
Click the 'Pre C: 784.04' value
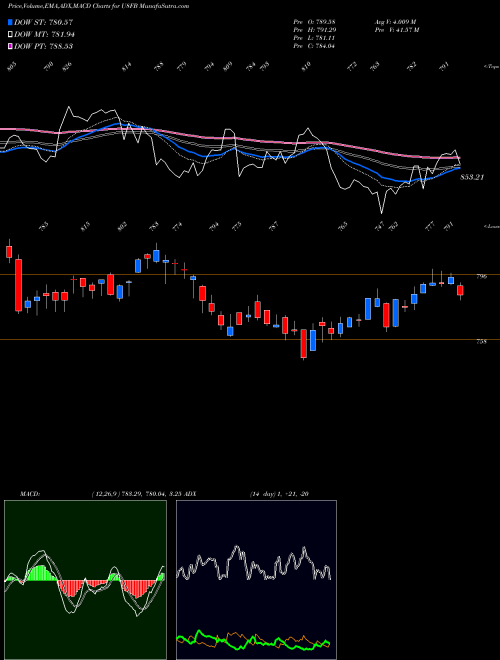pos(314,46)
